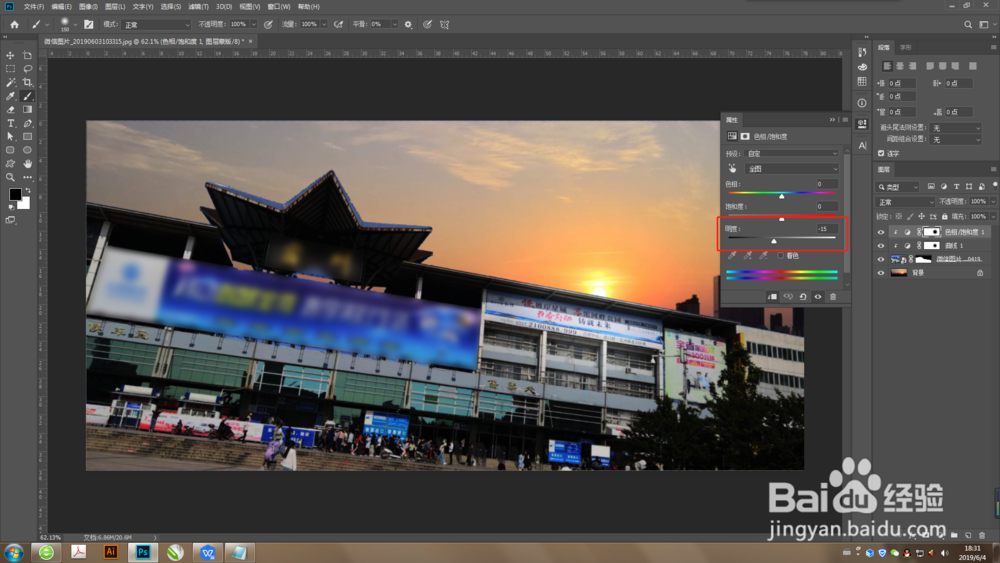The width and height of the screenshot is (1000, 563).
Task: Select the Gradient tool
Action: pyautogui.click(x=27, y=110)
